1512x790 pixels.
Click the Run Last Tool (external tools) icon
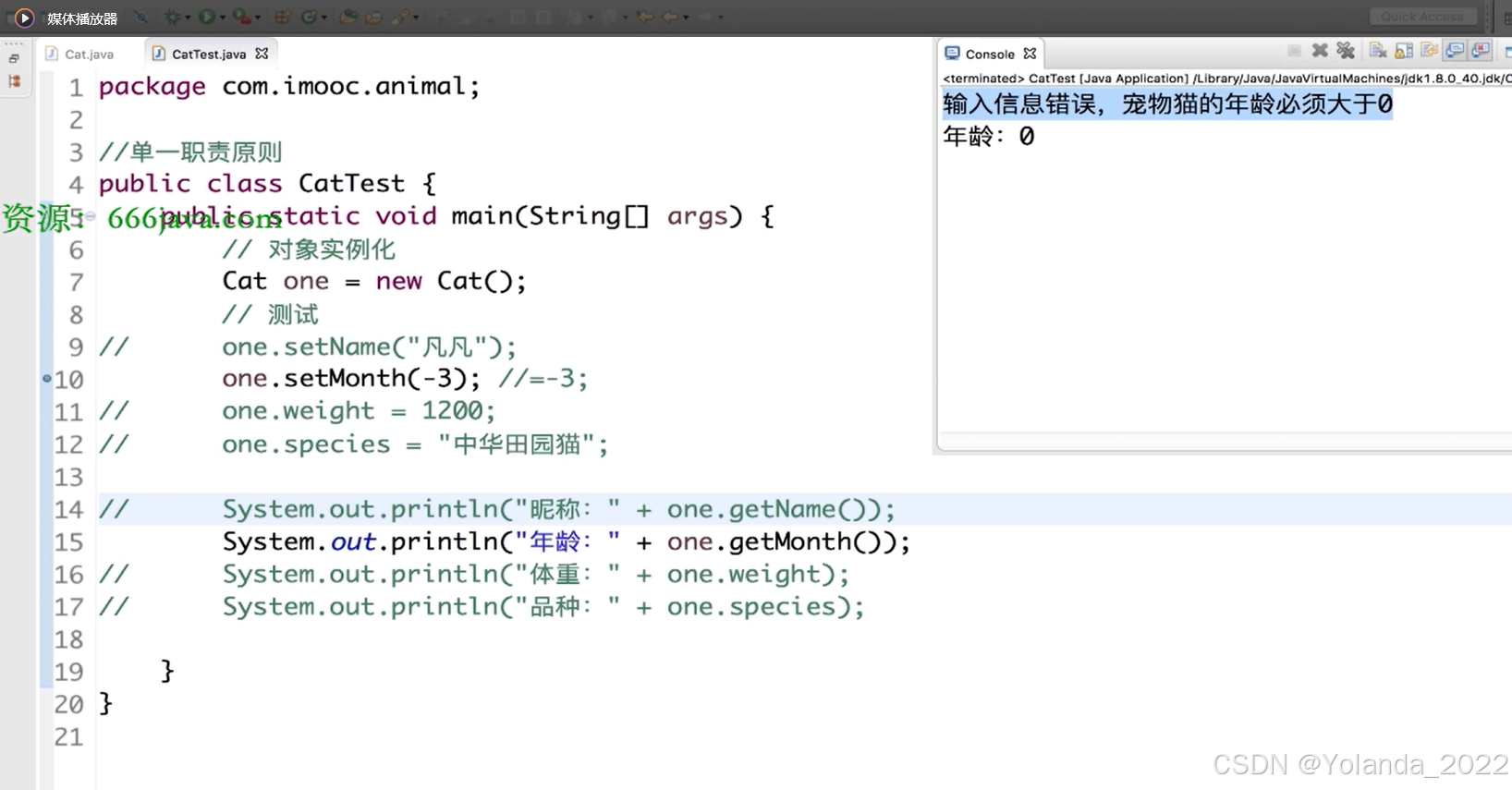click(x=240, y=17)
